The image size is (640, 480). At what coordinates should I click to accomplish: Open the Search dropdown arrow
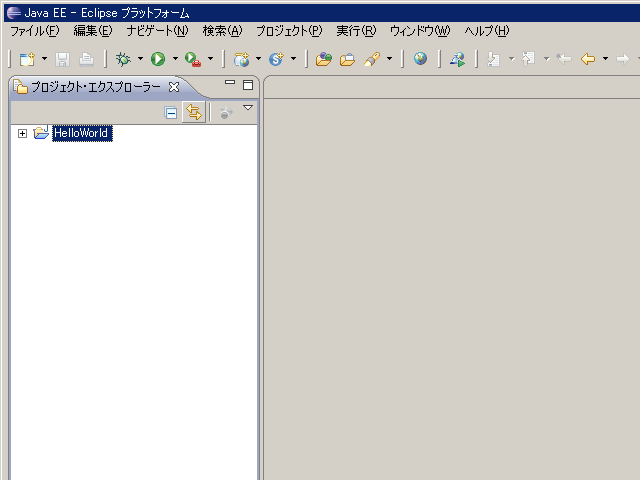click(x=389, y=59)
